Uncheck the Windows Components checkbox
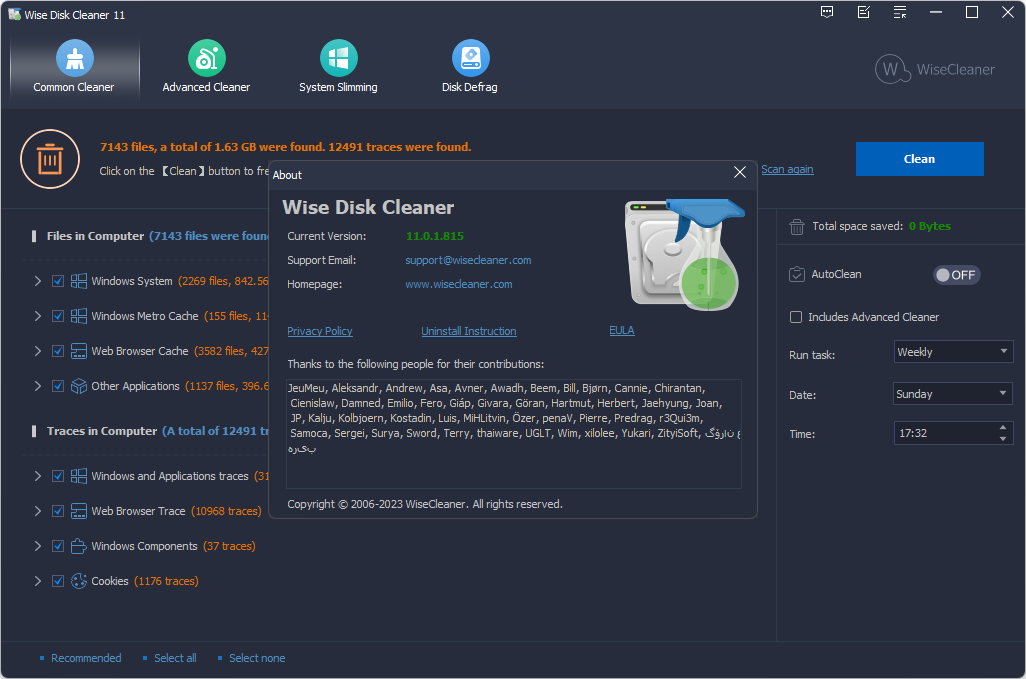This screenshot has height=679, width=1026. (58, 546)
